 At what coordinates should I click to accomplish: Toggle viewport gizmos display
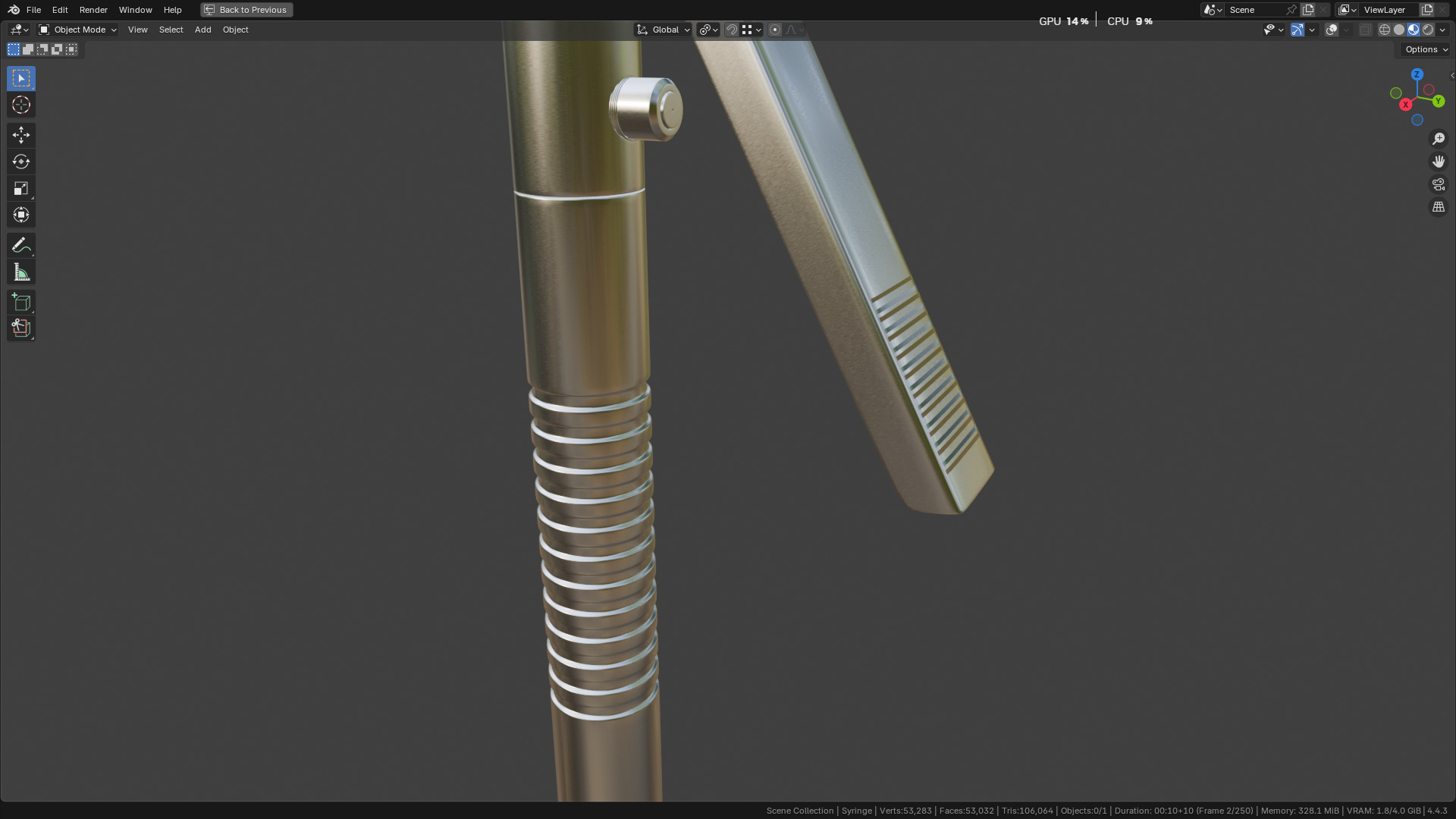tap(1297, 30)
